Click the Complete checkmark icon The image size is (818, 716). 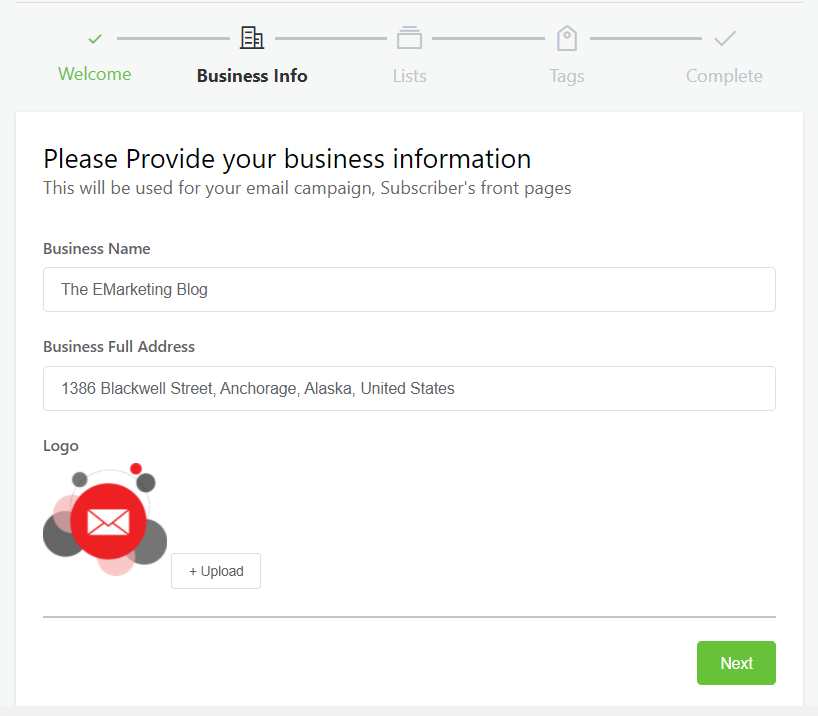pyautogui.click(x=725, y=38)
